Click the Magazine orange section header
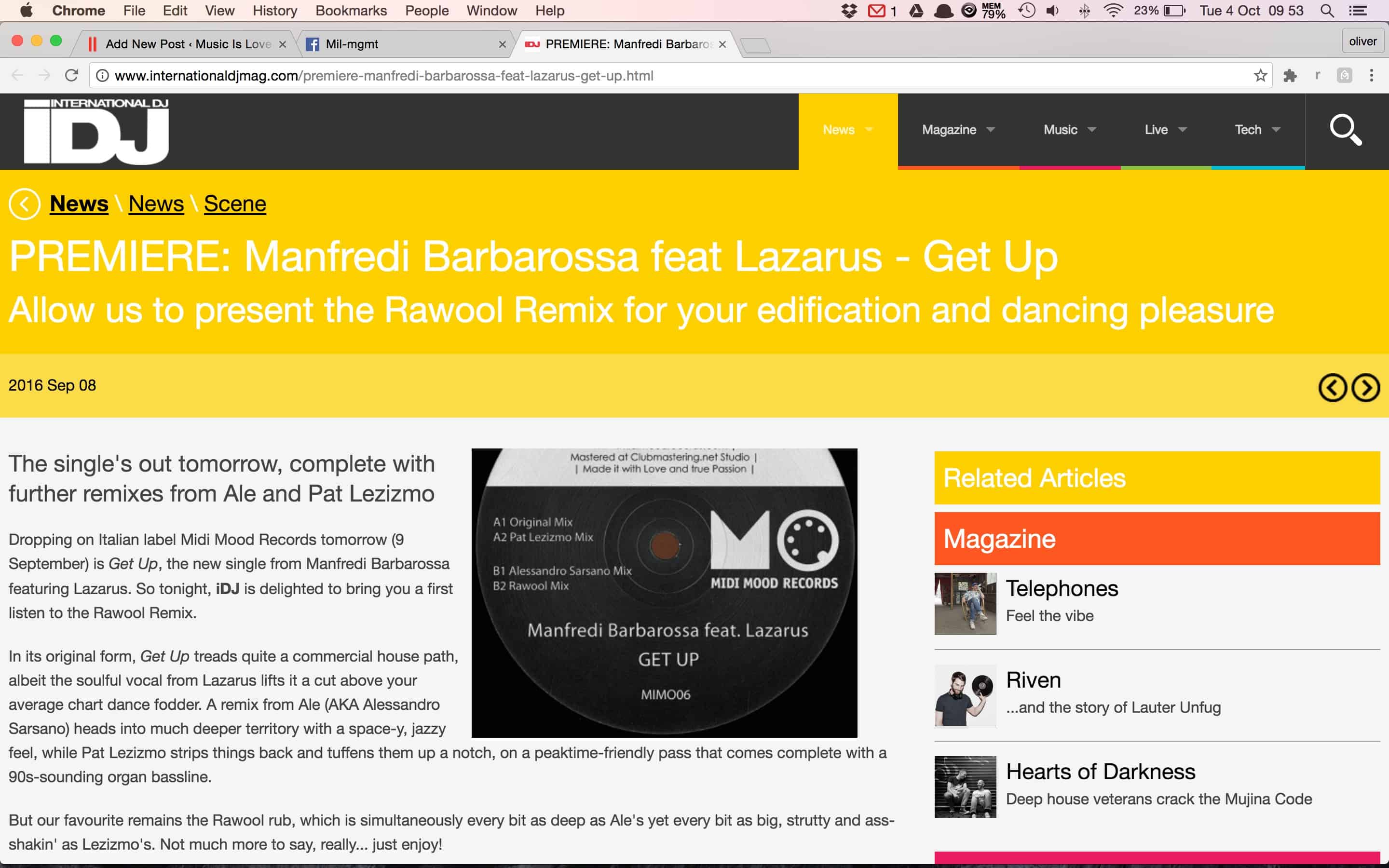 tap(1157, 539)
